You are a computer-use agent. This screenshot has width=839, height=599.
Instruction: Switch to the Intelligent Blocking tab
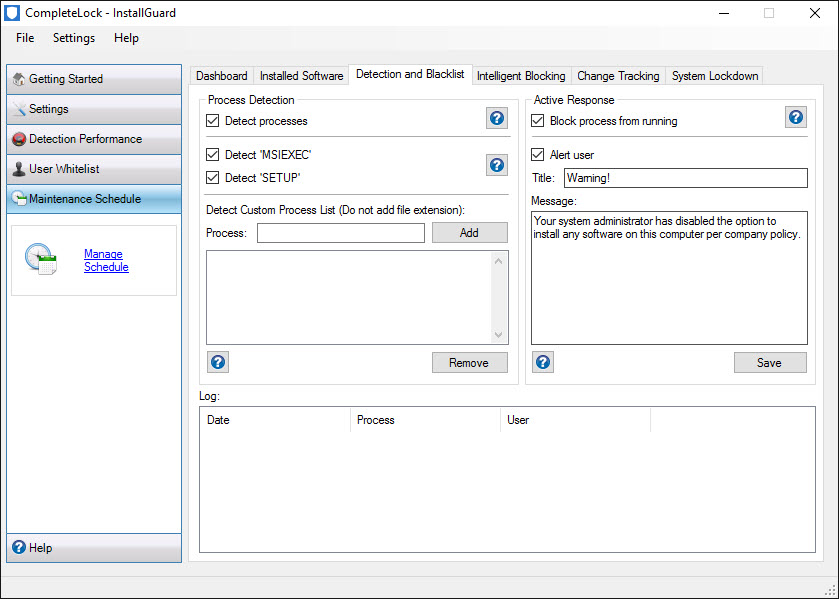click(521, 76)
